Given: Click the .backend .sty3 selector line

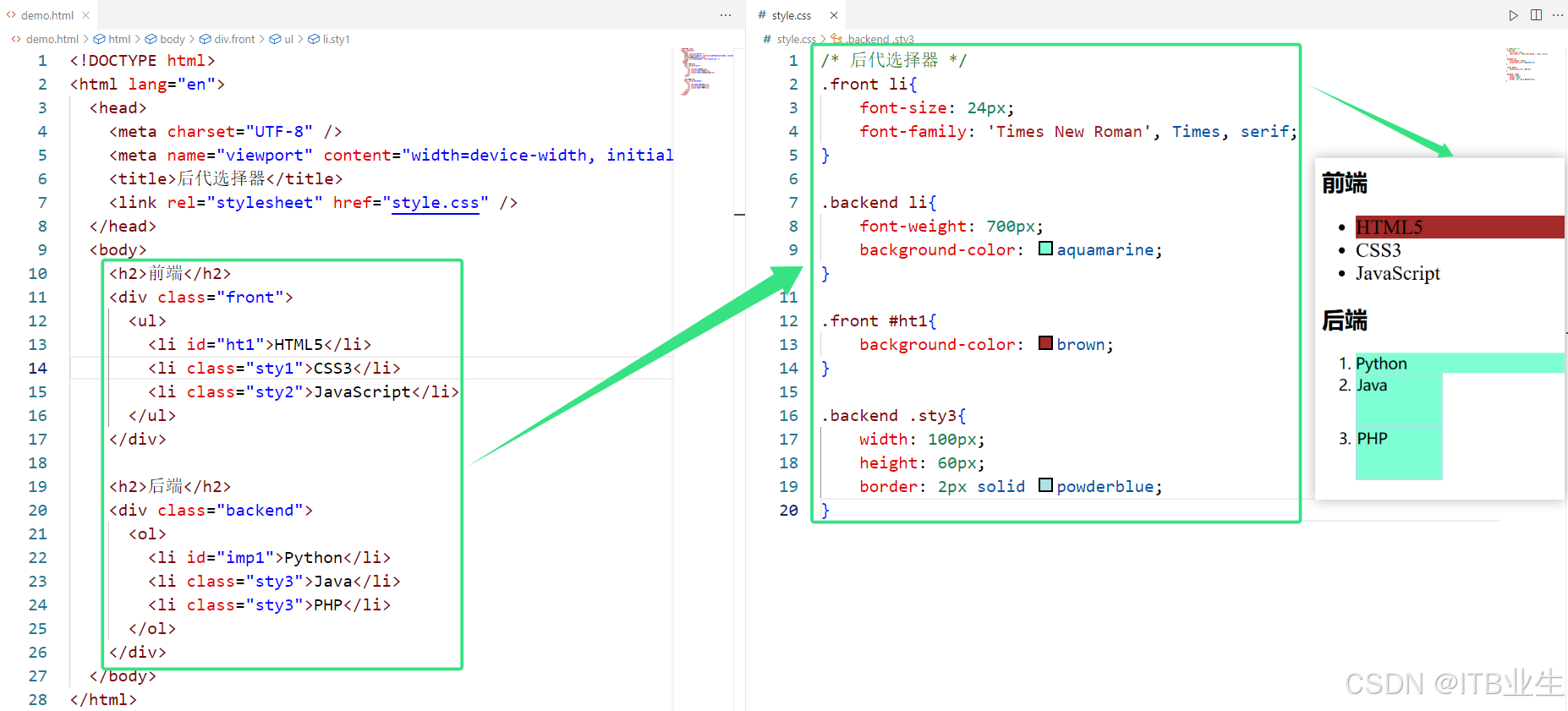Looking at the screenshot, I should pos(894,416).
